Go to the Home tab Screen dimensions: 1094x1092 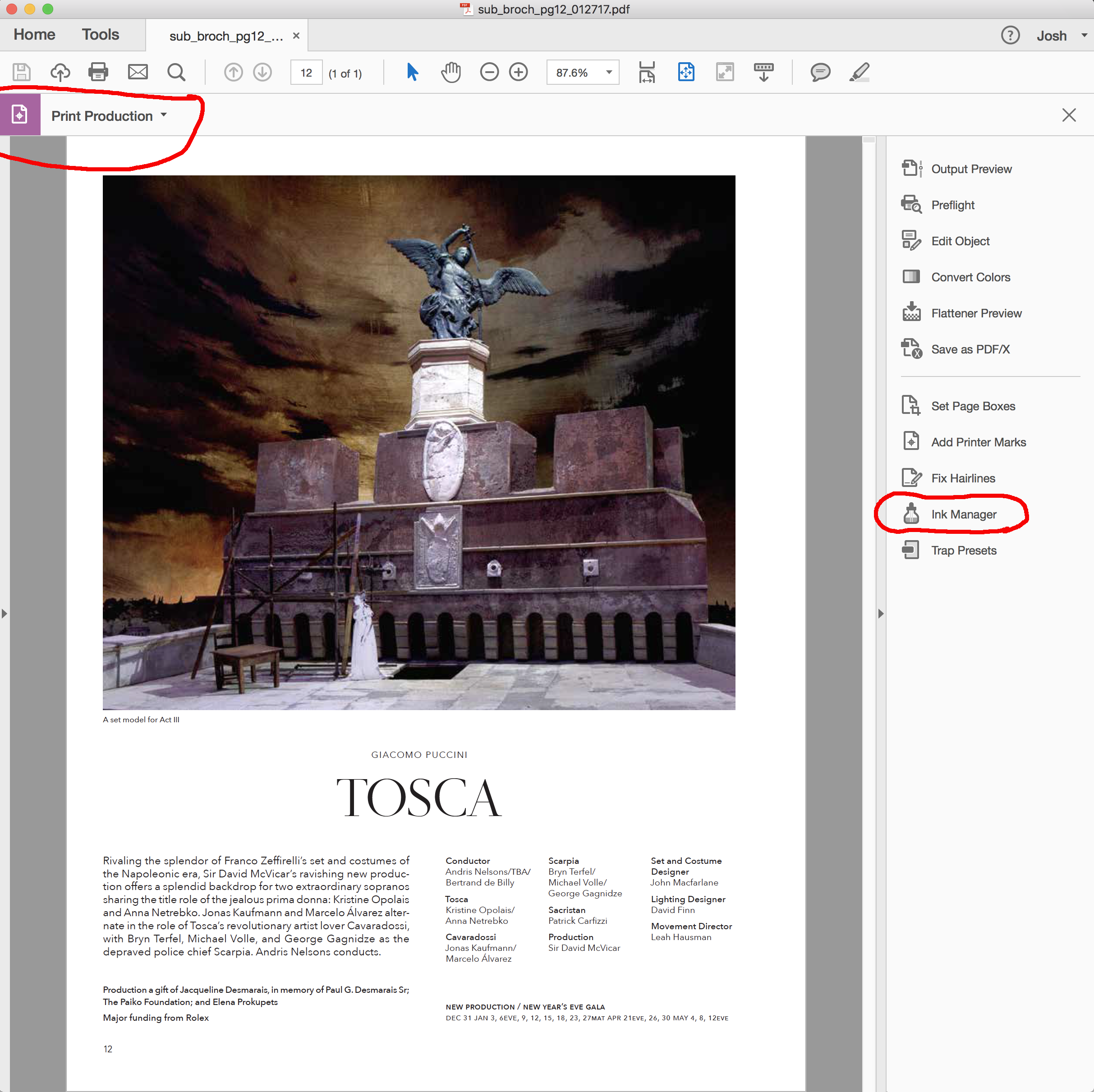pyautogui.click(x=35, y=35)
